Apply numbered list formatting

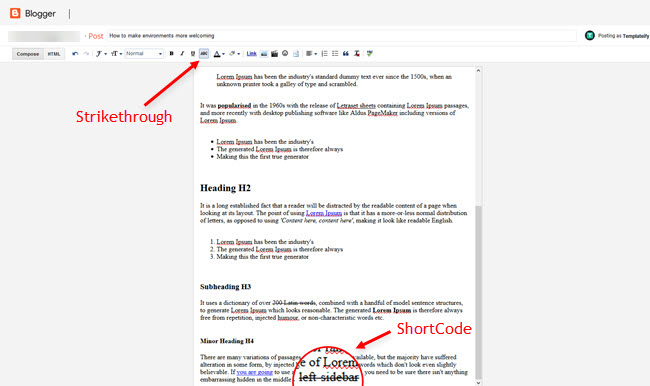tap(325, 53)
